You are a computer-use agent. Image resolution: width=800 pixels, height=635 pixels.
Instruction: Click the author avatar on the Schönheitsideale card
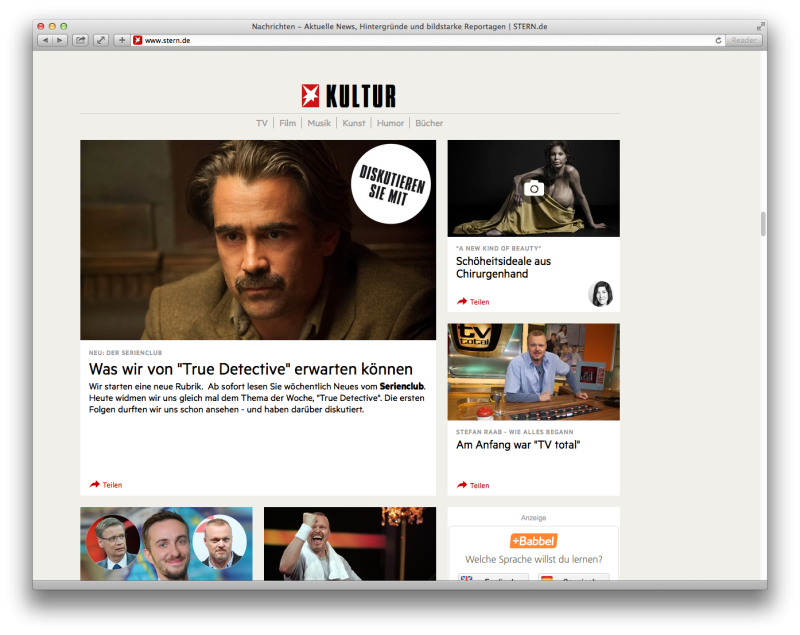coord(601,293)
